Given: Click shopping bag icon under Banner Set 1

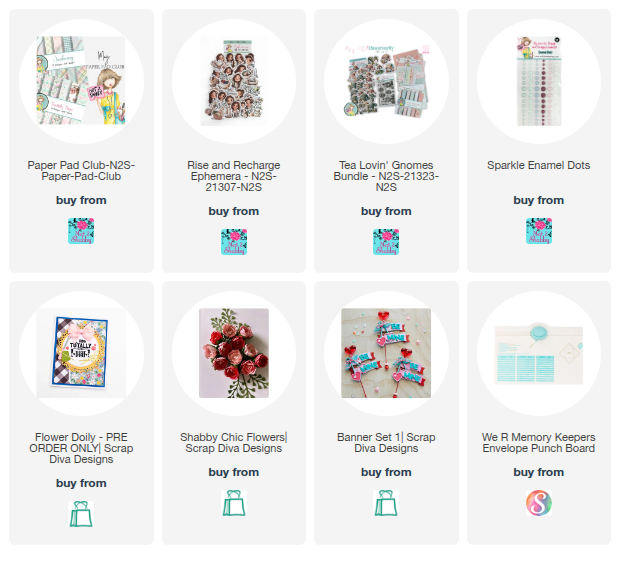Looking at the screenshot, I should [x=386, y=503].
